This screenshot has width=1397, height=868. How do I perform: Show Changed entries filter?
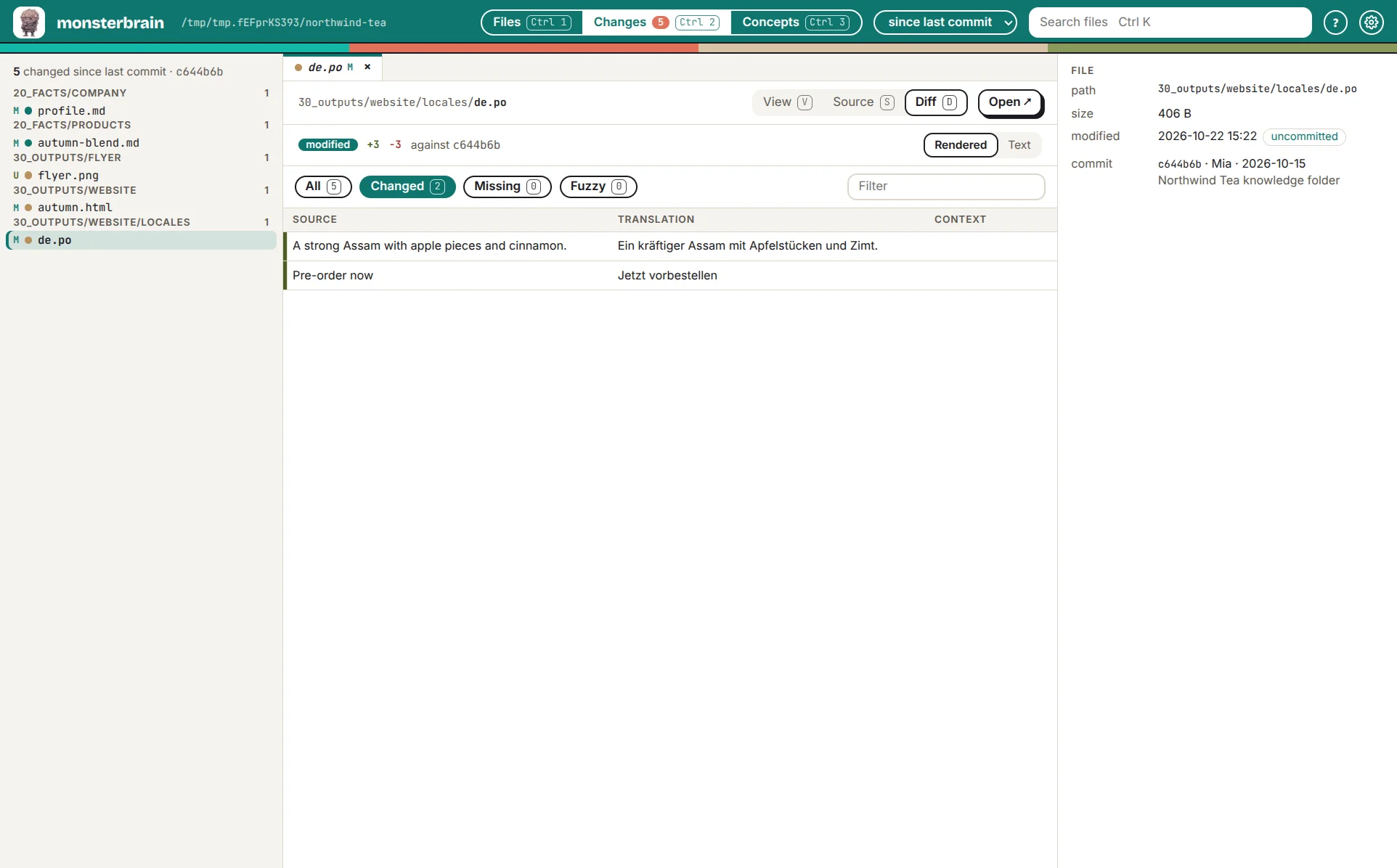407,187
